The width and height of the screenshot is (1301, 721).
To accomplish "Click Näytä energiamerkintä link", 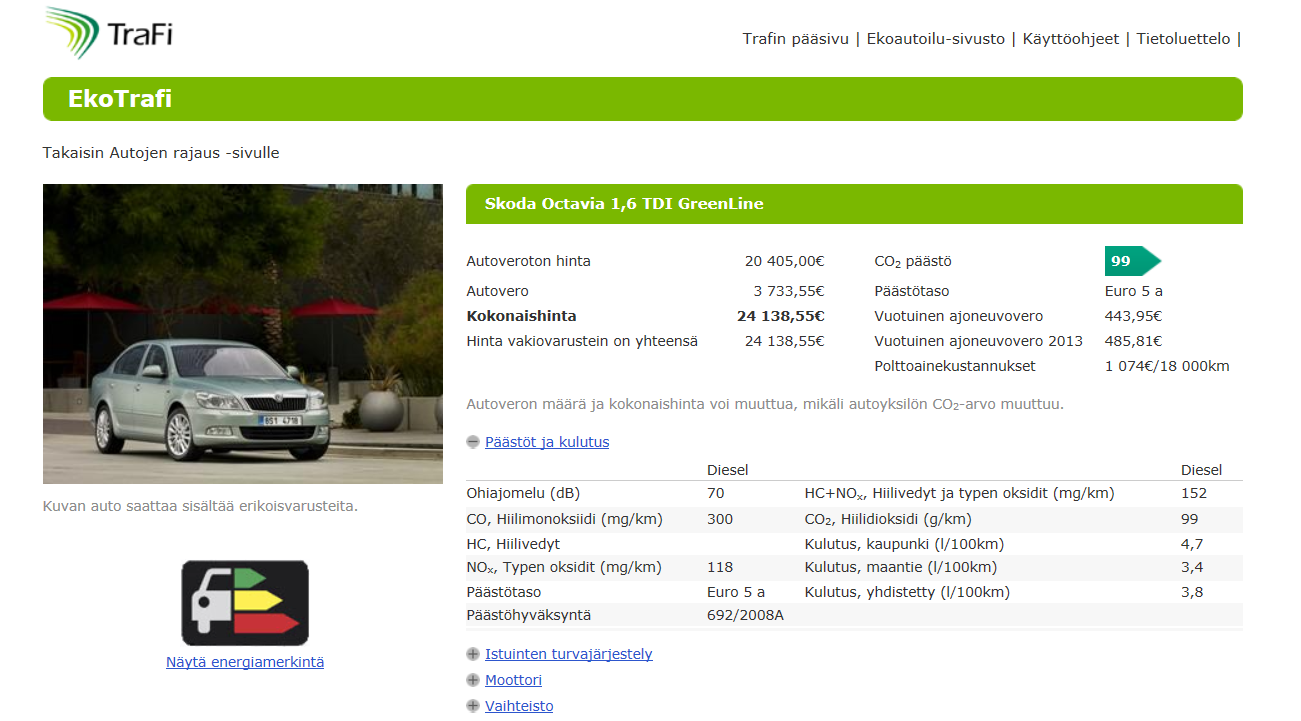I will 245,662.
